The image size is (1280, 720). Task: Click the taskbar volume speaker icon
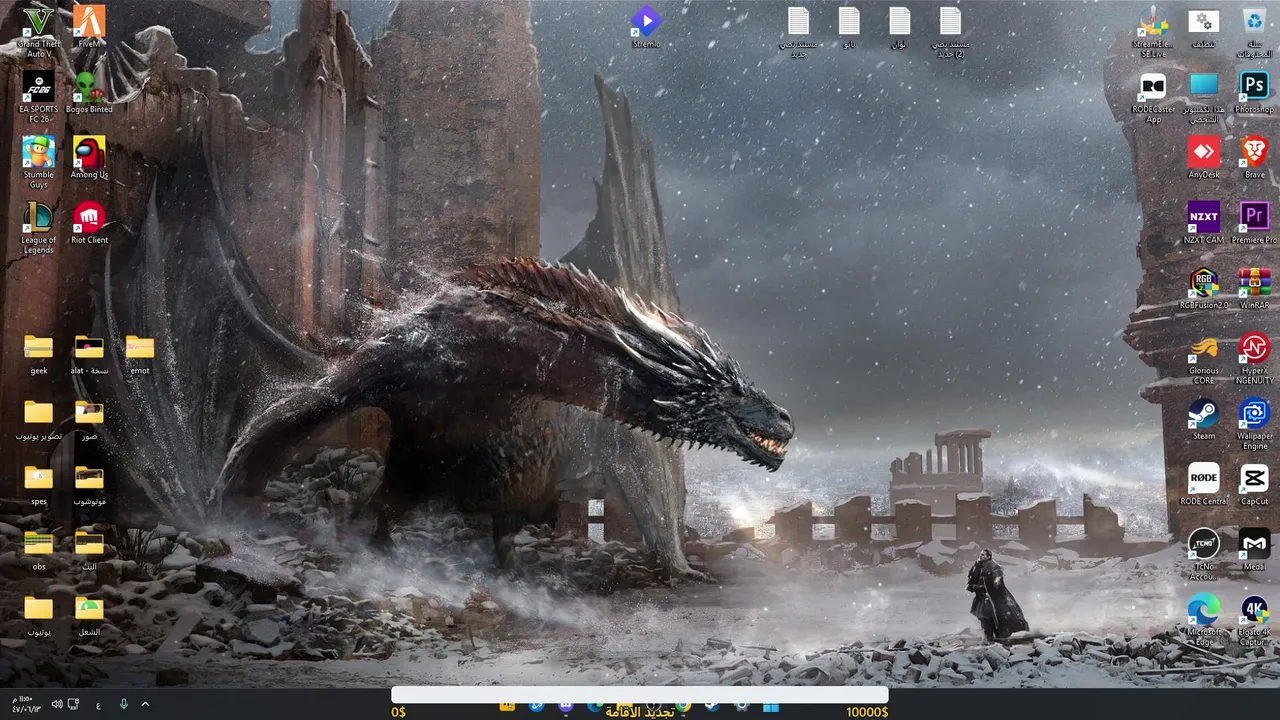pyautogui.click(x=57, y=704)
